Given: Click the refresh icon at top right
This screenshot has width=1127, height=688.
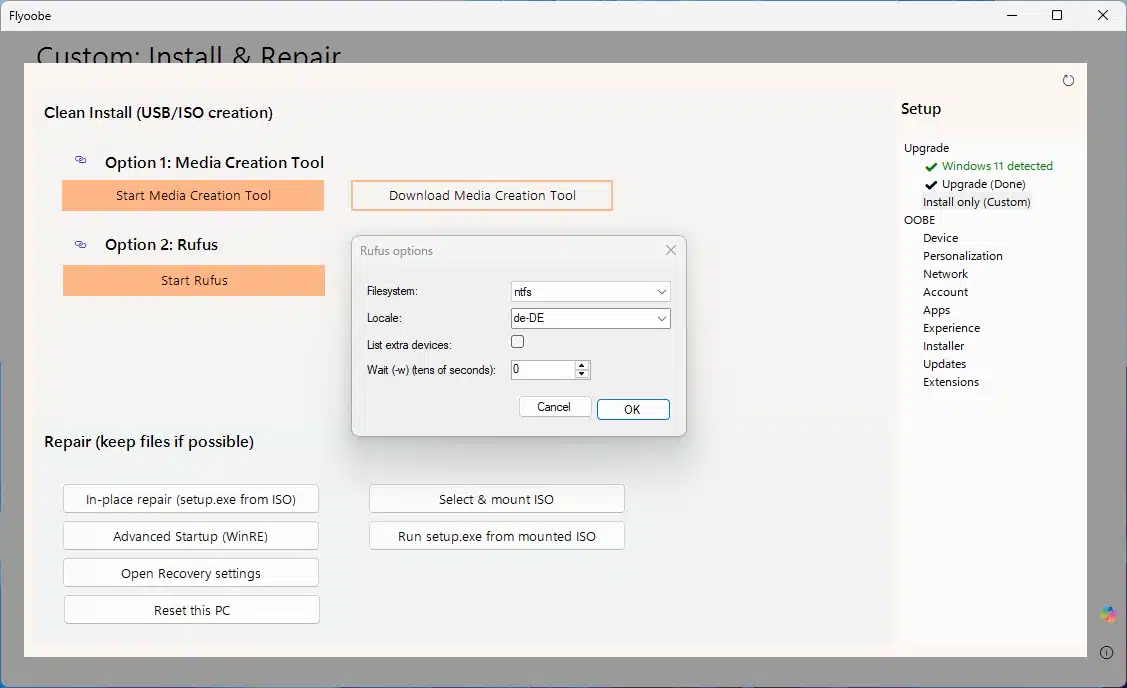Looking at the screenshot, I should tap(1068, 81).
